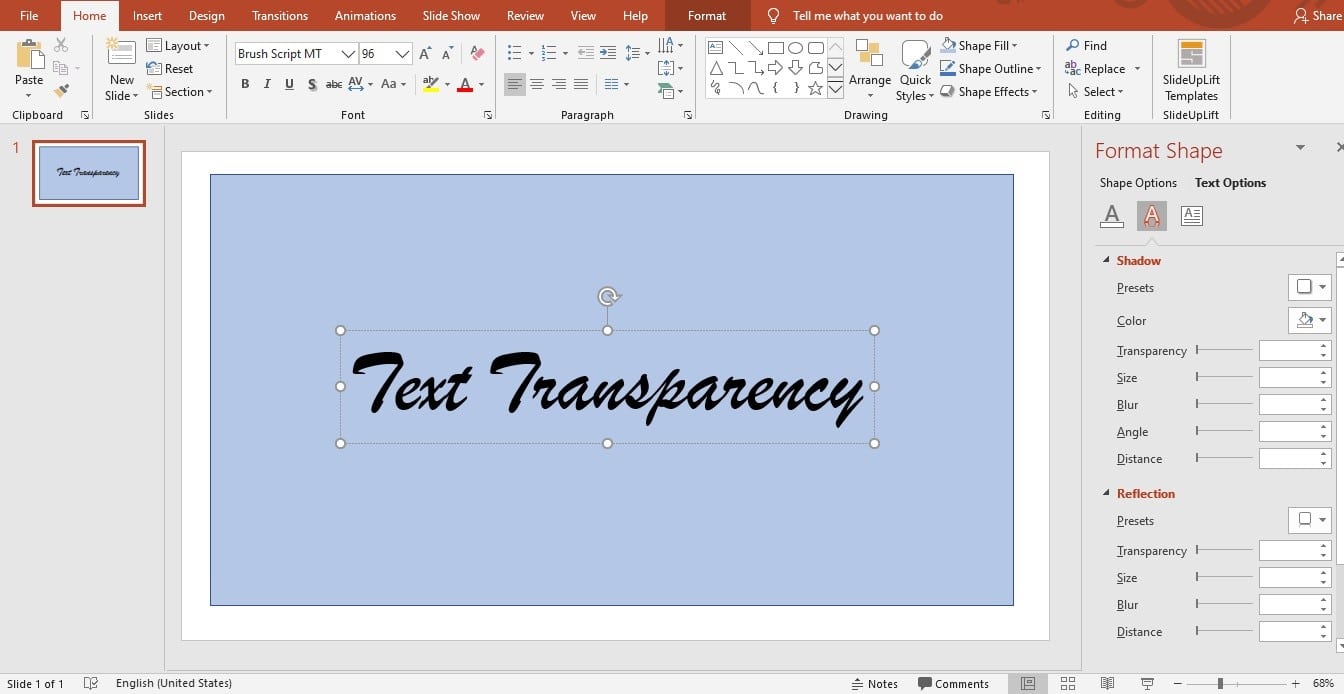Expand the Shadow Presets dropdown
1344x694 pixels.
pyautogui.click(x=1309, y=288)
